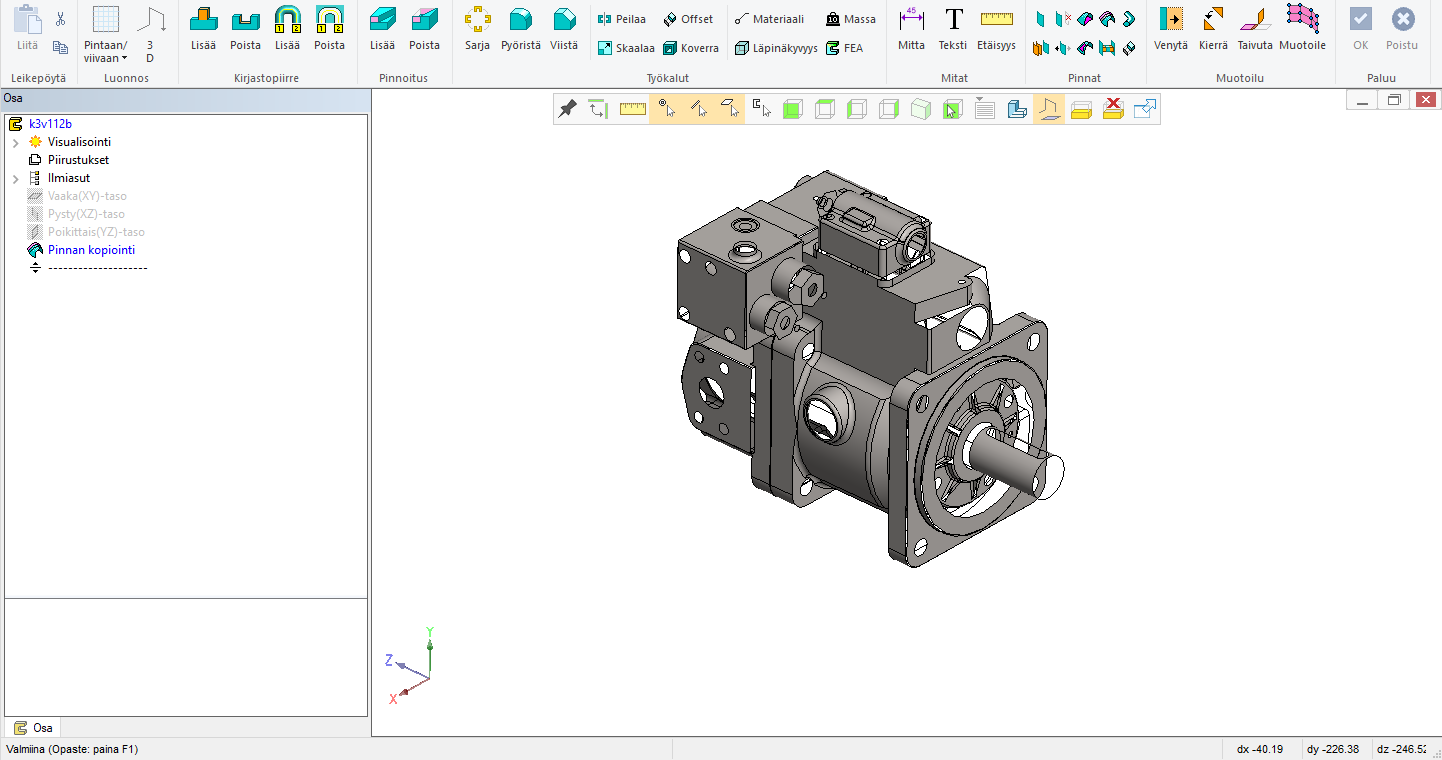Click the ruler measure icon in viewport toolbar

(632, 109)
